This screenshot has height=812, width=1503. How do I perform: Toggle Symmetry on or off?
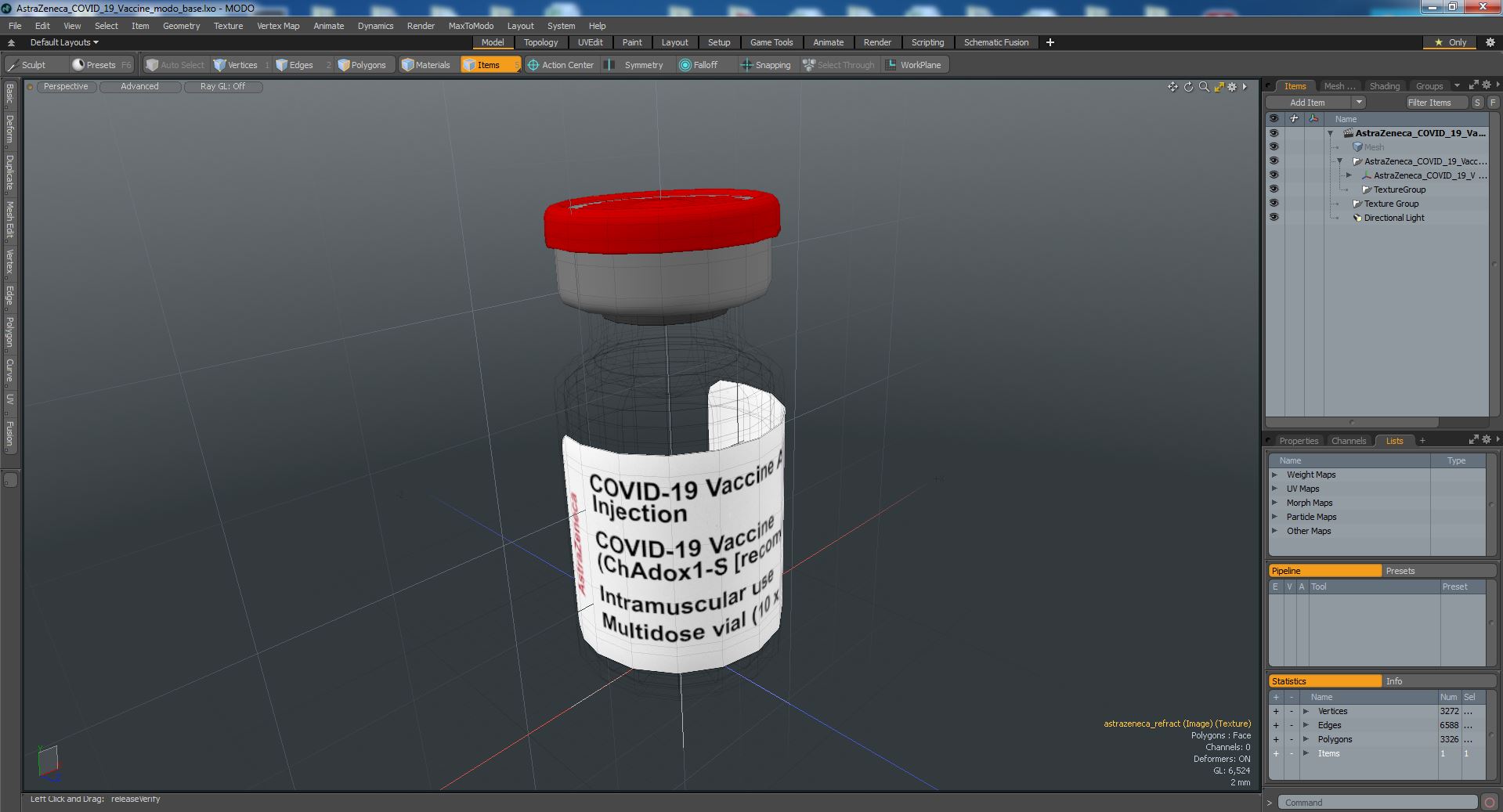(637, 65)
